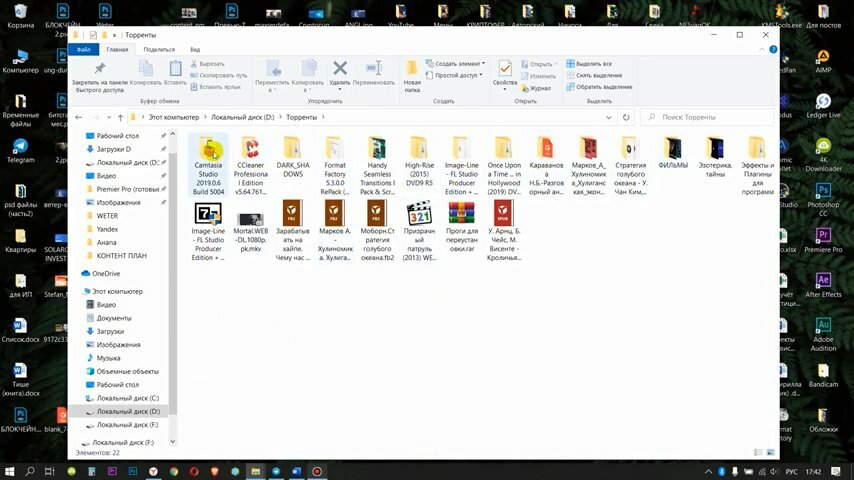Select CCleaner Professional Edition folder
This screenshot has width=854, height=480.
coord(251,166)
